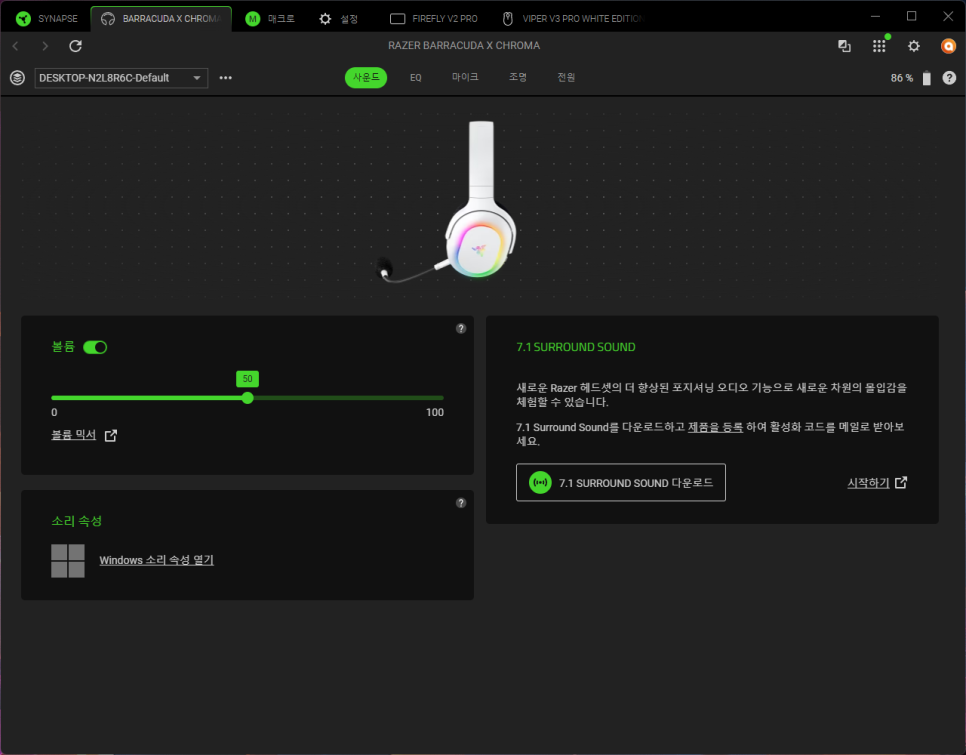Click help icon in sound properties panel

click(461, 503)
